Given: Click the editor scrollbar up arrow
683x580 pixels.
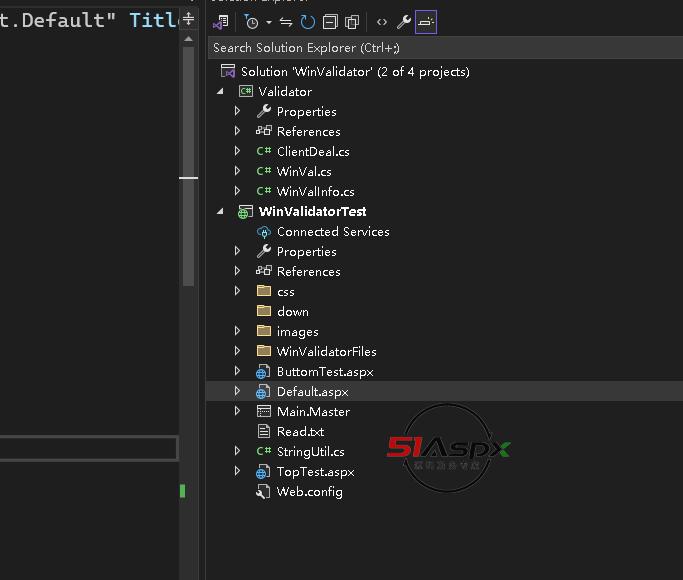Looking at the screenshot, I should (x=188, y=39).
